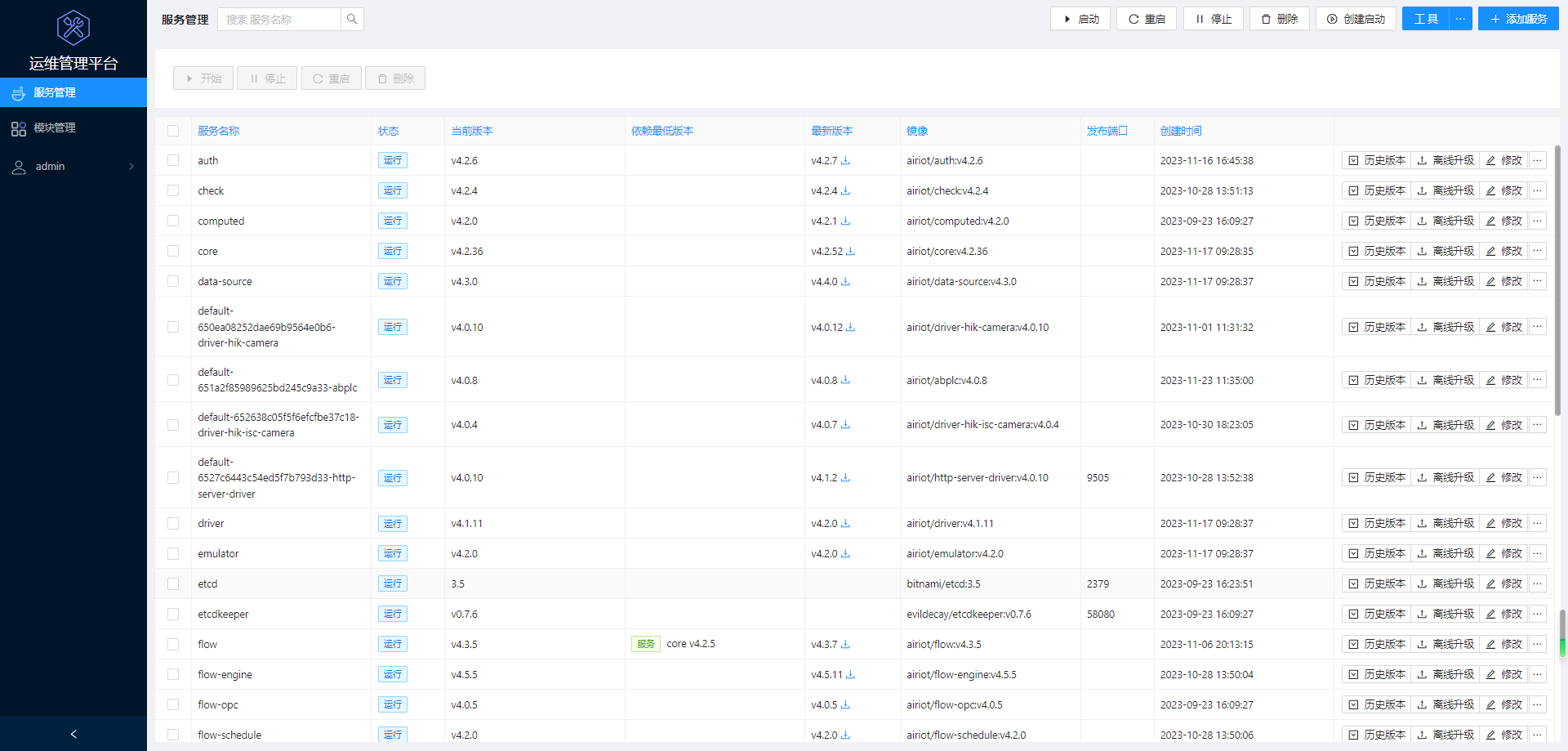Select the data-source service checkbox
1568x751 pixels.
173,281
